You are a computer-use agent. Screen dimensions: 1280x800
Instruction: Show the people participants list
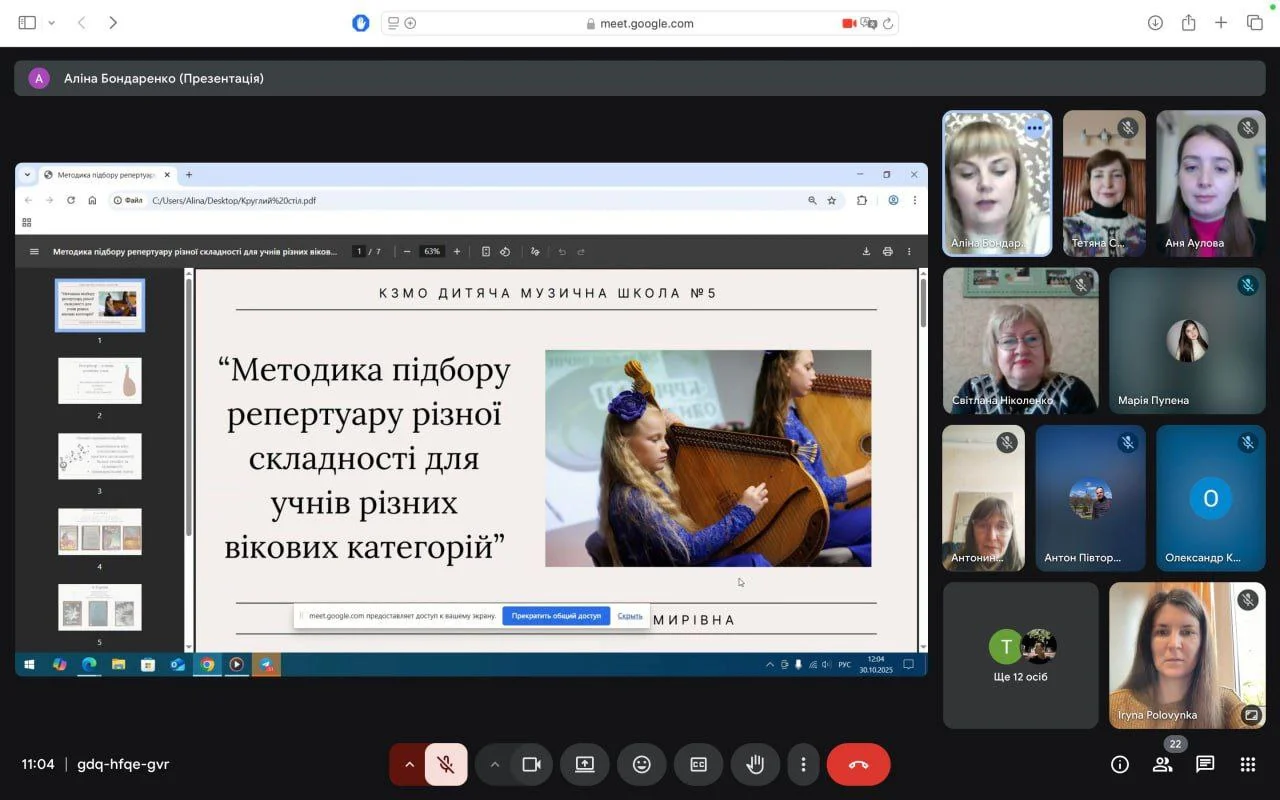[1162, 764]
